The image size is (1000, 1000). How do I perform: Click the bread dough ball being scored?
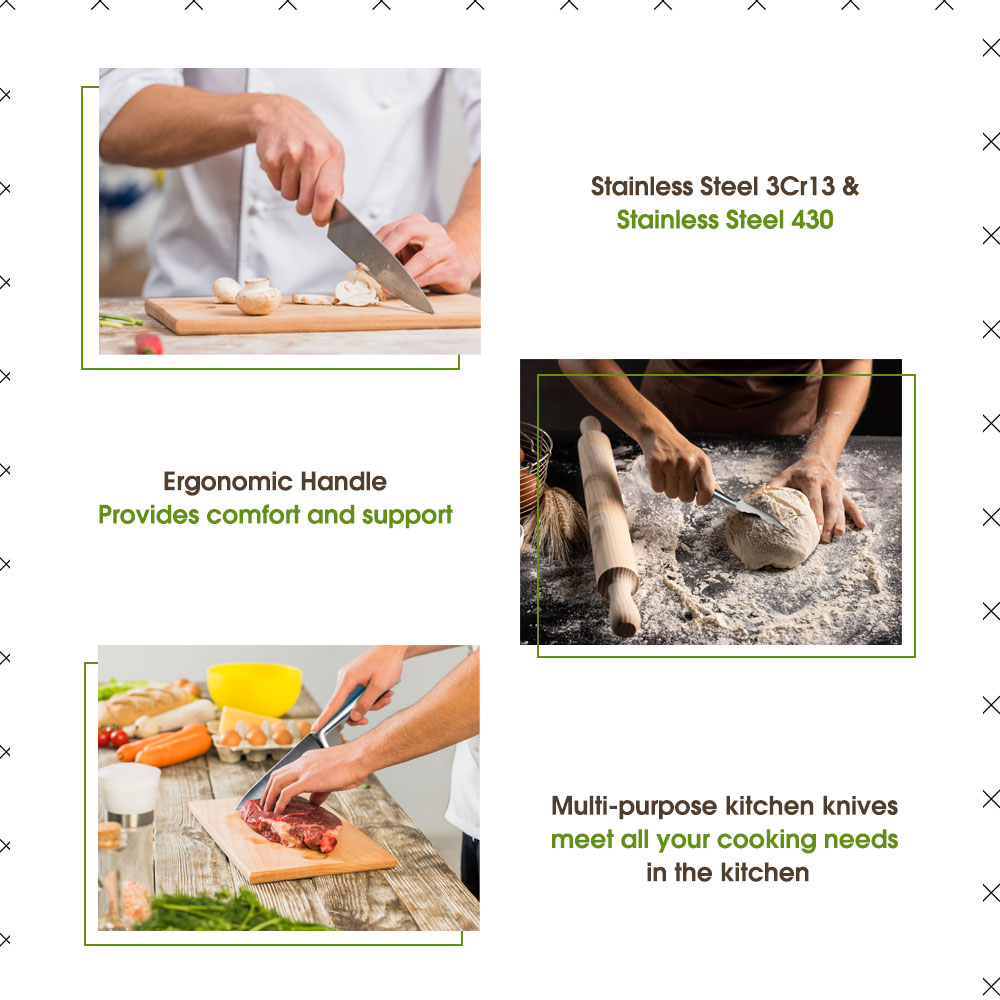pyautogui.click(x=772, y=529)
